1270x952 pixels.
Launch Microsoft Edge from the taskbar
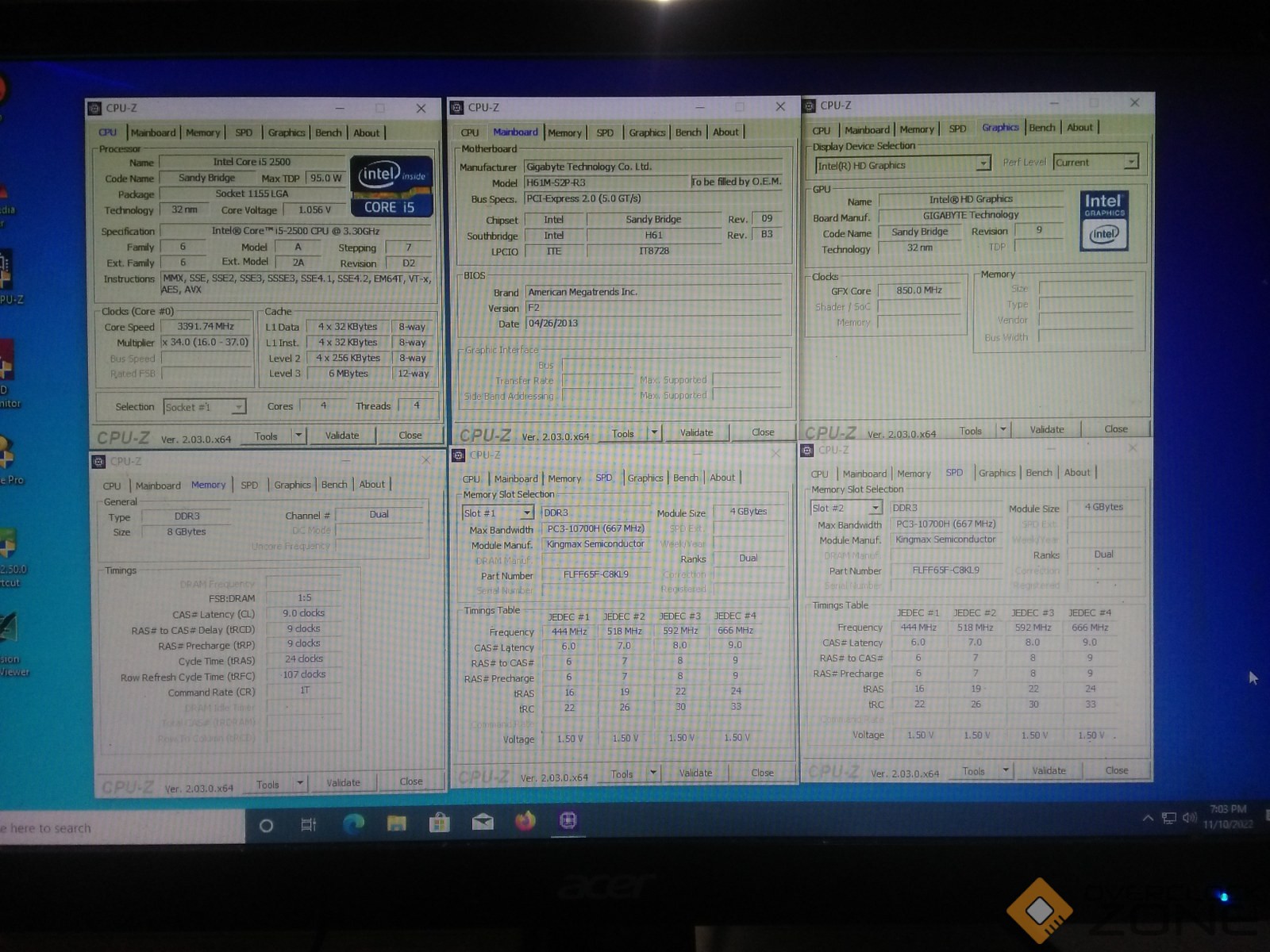[x=353, y=823]
